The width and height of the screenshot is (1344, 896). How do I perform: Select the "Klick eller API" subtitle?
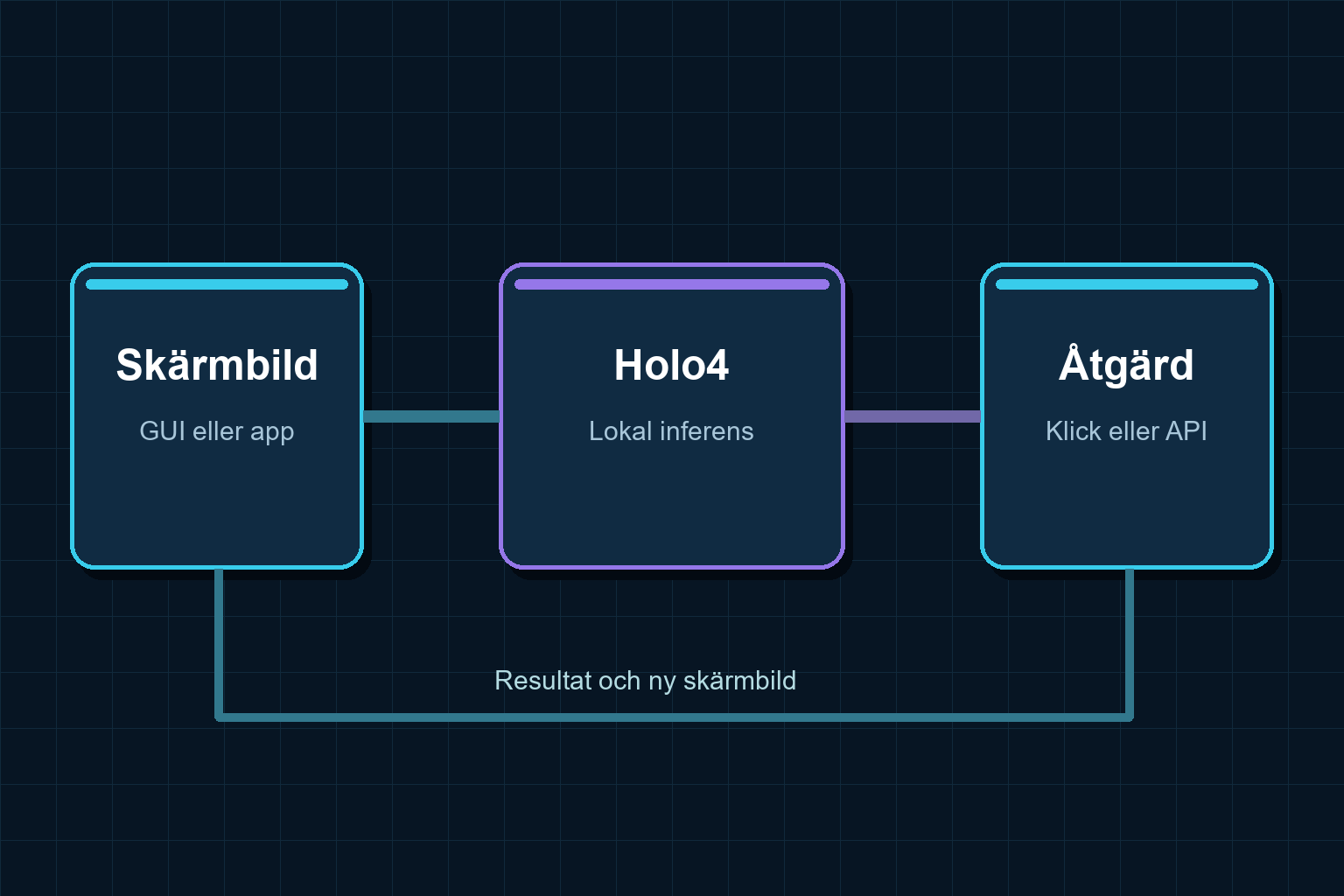click(1126, 431)
